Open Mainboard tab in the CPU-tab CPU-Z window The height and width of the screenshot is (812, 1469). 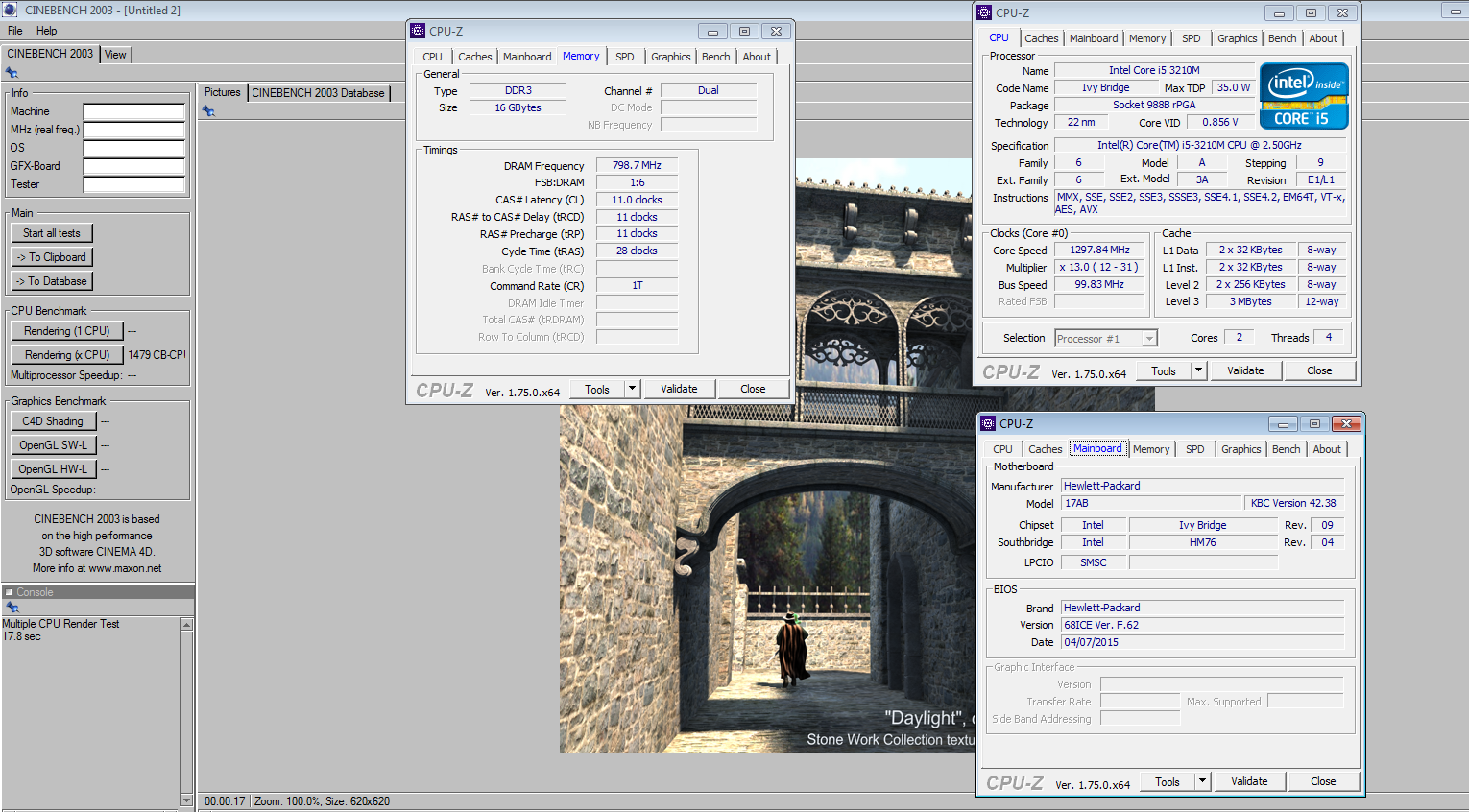click(1094, 38)
